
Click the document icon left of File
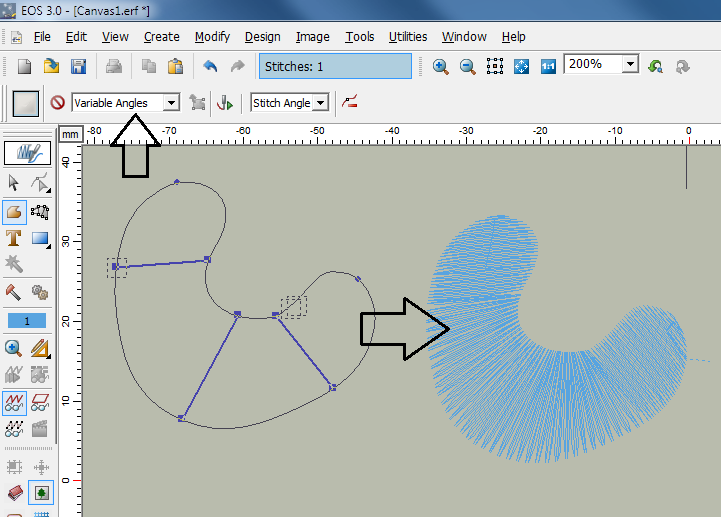[17, 37]
